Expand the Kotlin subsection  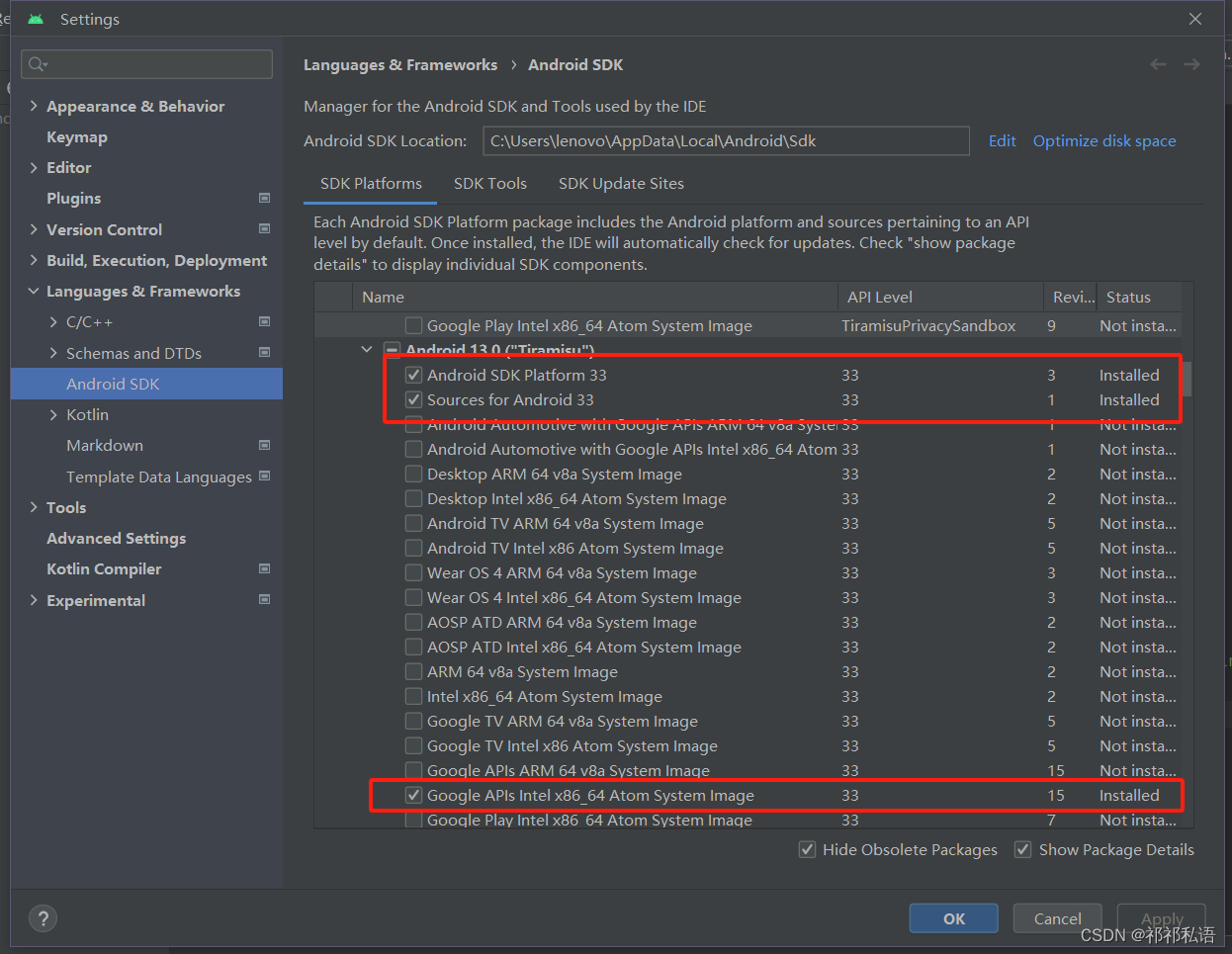(x=53, y=414)
